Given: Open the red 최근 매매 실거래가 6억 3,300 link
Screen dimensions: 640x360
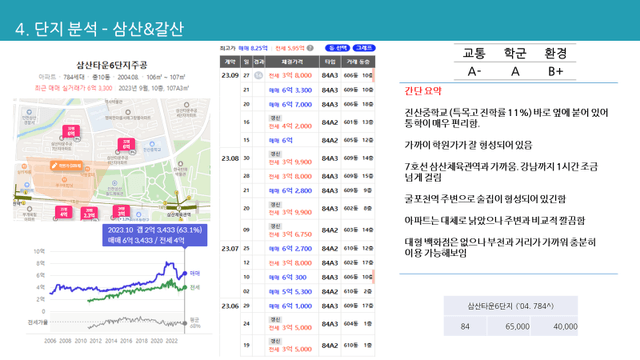Looking at the screenshot, I should [73, 88].
